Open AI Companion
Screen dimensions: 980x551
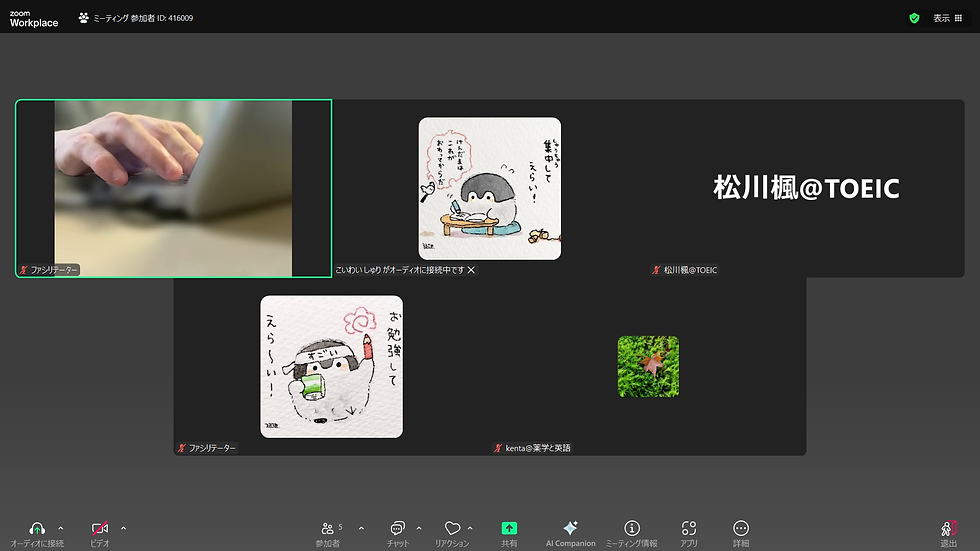(571, 534)
